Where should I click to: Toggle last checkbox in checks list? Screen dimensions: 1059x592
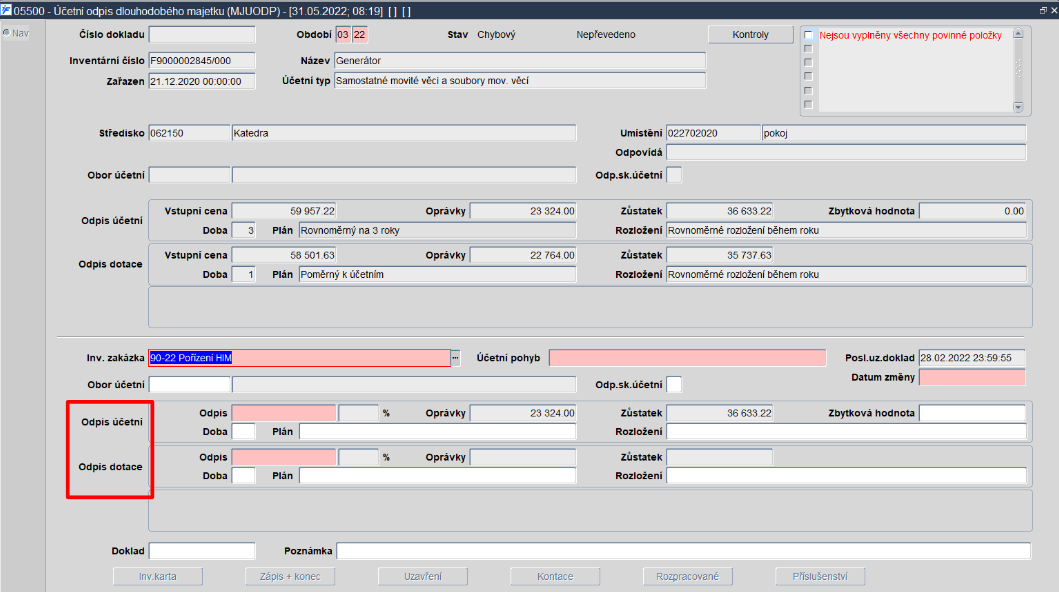click(808, 105)
